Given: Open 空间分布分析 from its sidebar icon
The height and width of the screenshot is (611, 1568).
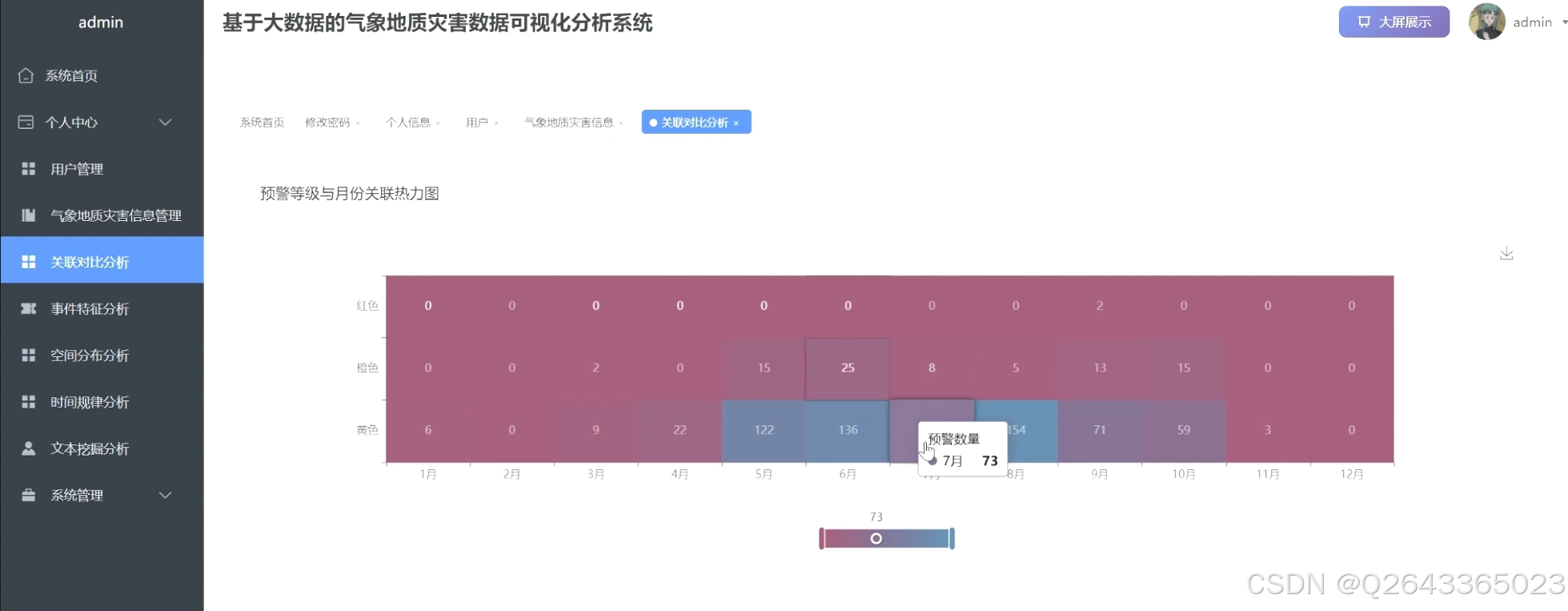Looking at the screenshot, I should pyautogui.click(x=28, y=355).
